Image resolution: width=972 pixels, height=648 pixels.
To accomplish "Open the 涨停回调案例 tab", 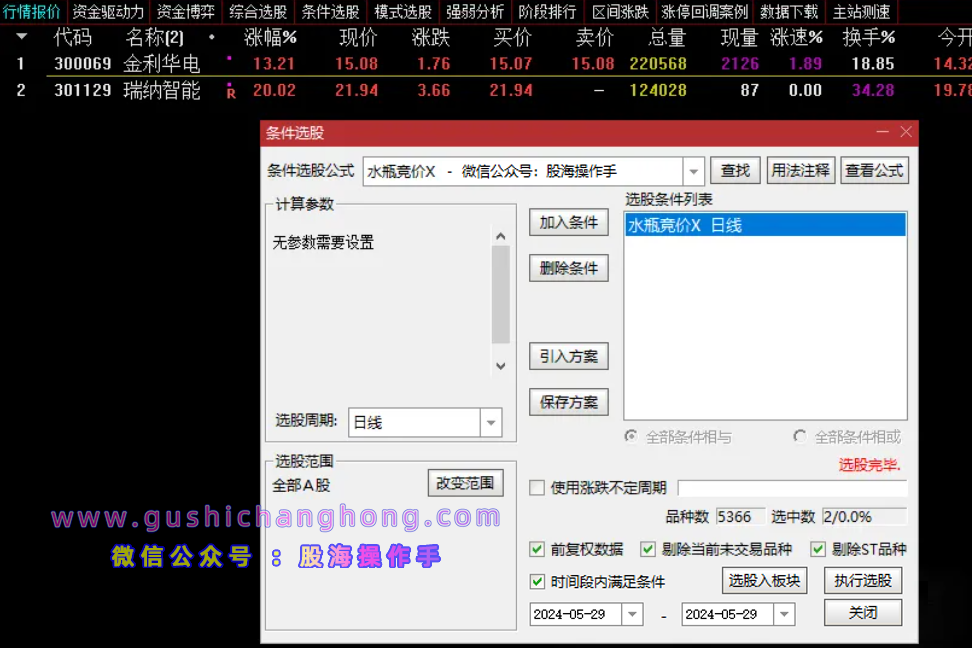I will [705, 11].
